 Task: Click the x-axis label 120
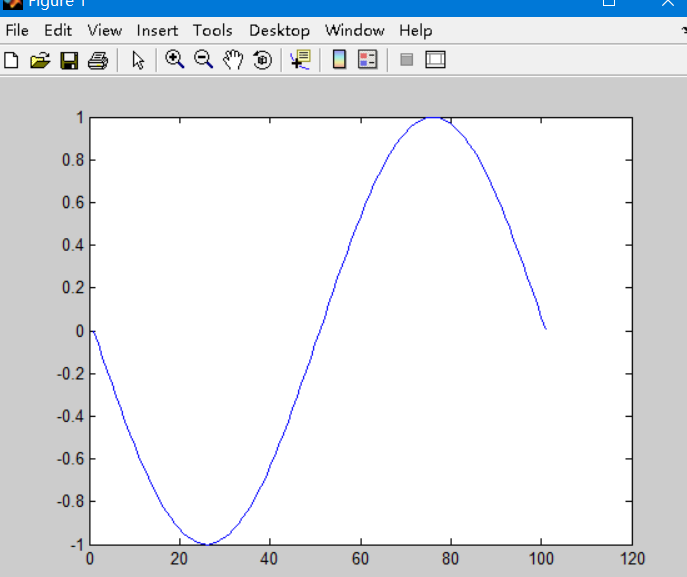[632, 559]
